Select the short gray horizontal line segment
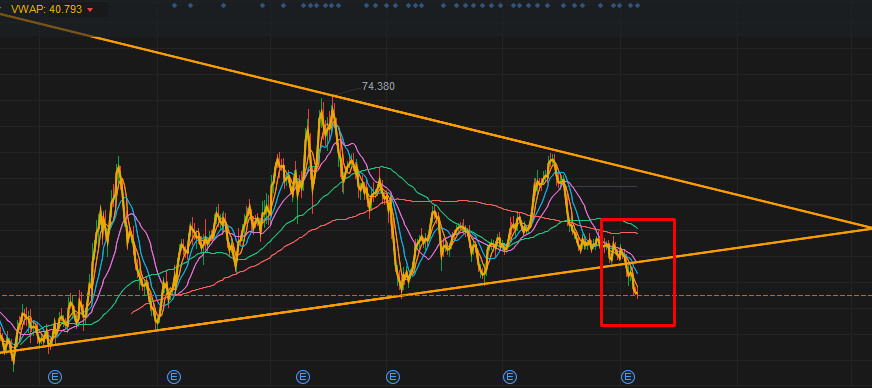 pos(603,186)
